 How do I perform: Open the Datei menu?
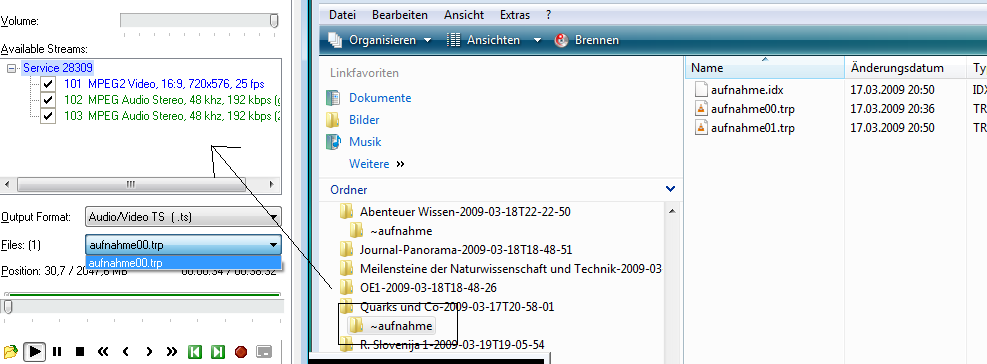click(342, 14)
